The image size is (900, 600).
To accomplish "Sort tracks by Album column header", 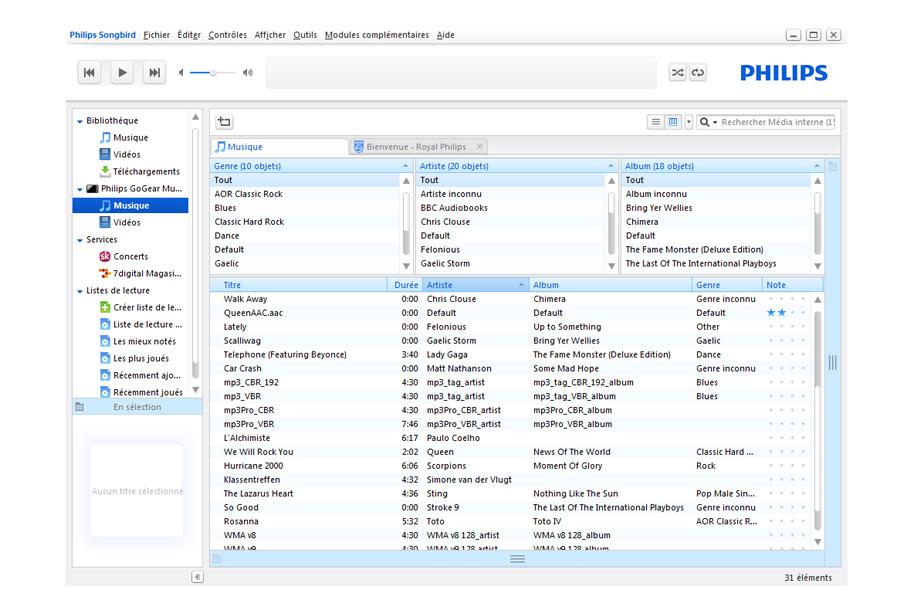I will [x=610, y=285].
